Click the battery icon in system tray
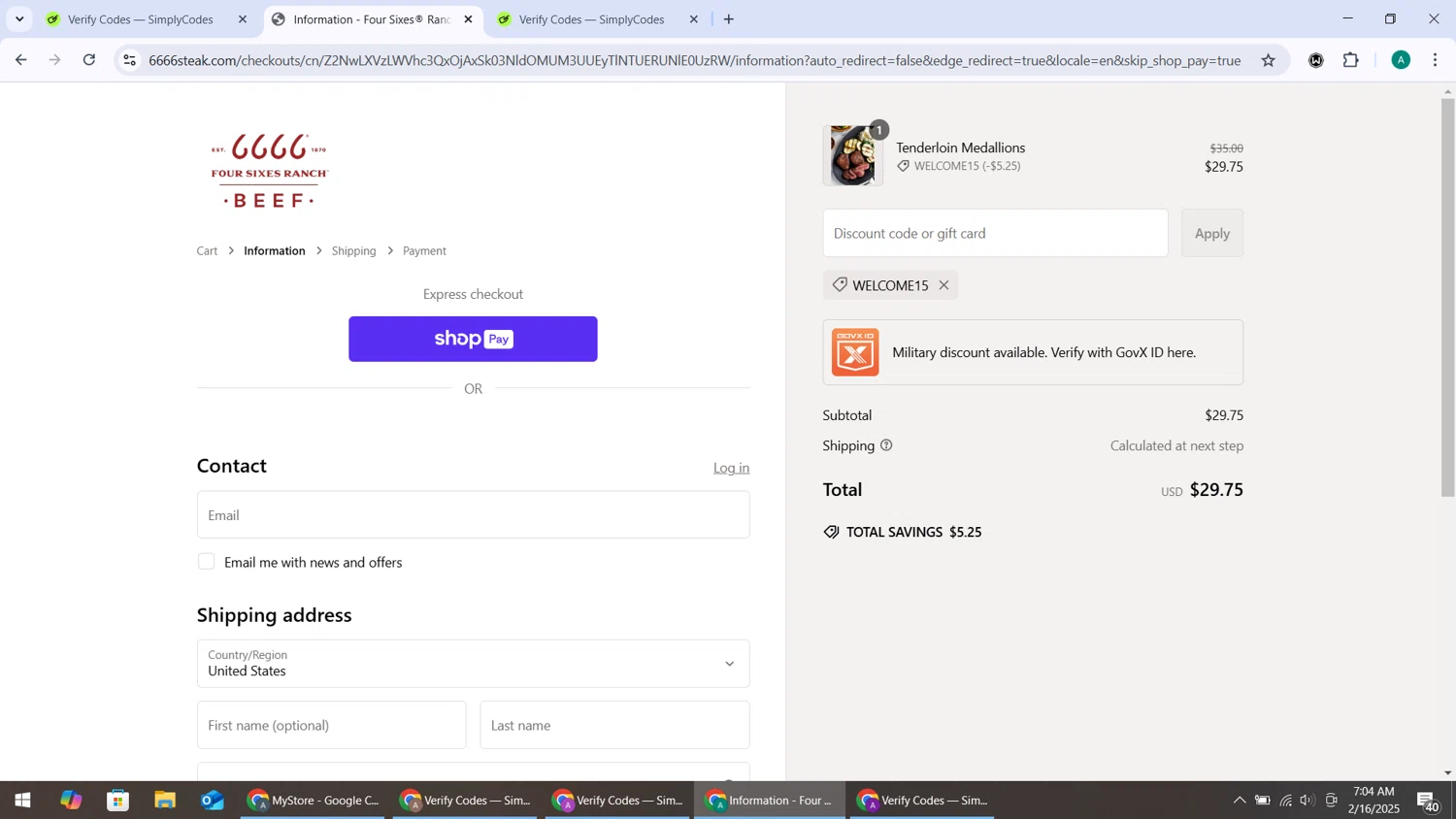 click(x=1263, y=801)
